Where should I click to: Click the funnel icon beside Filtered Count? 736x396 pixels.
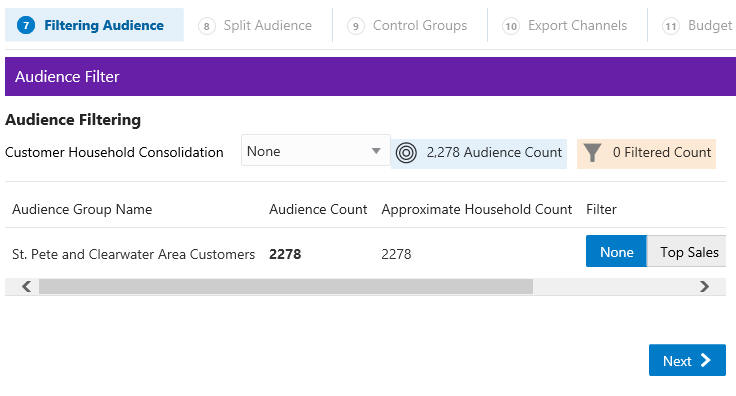592,152
